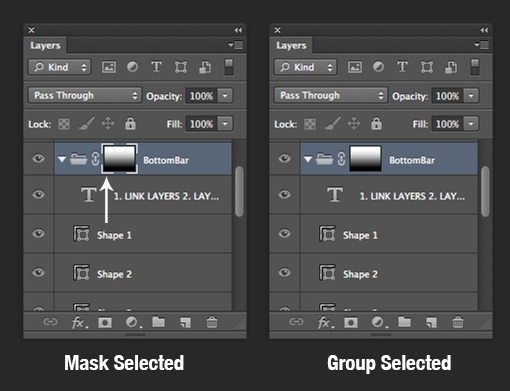Hide Shape 1 layer in left panel
The width and height of the screenshot is (510, 391).
[39, 233]
